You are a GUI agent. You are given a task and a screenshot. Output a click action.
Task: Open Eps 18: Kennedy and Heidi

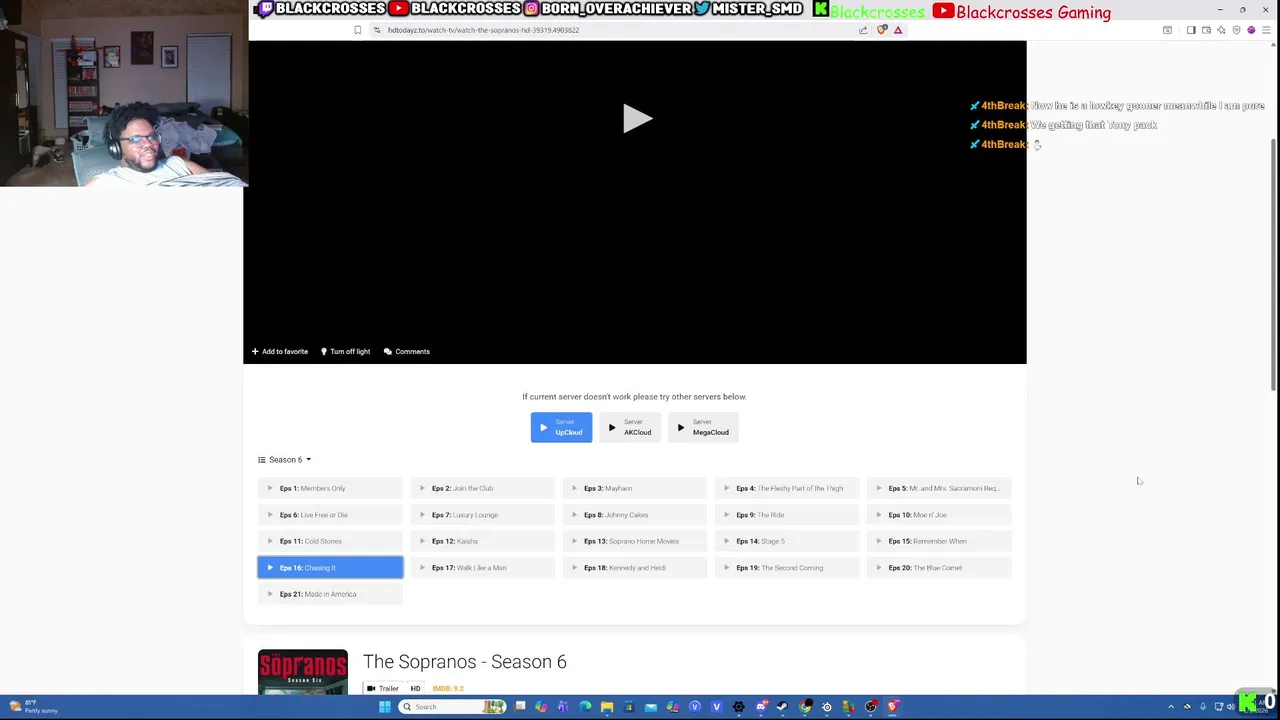coord(634,568)
